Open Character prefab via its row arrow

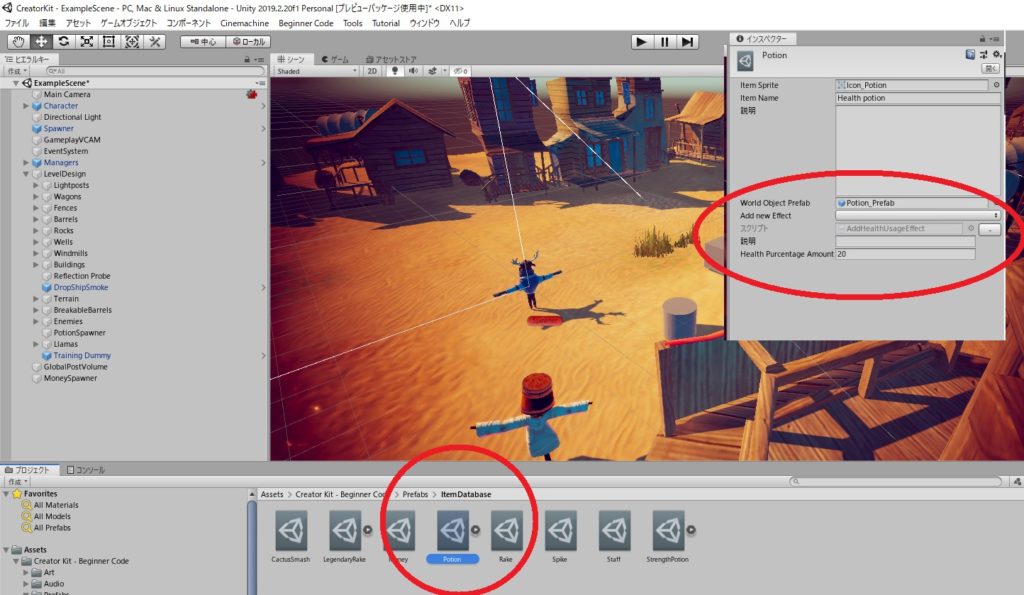(x=263, y=106)
